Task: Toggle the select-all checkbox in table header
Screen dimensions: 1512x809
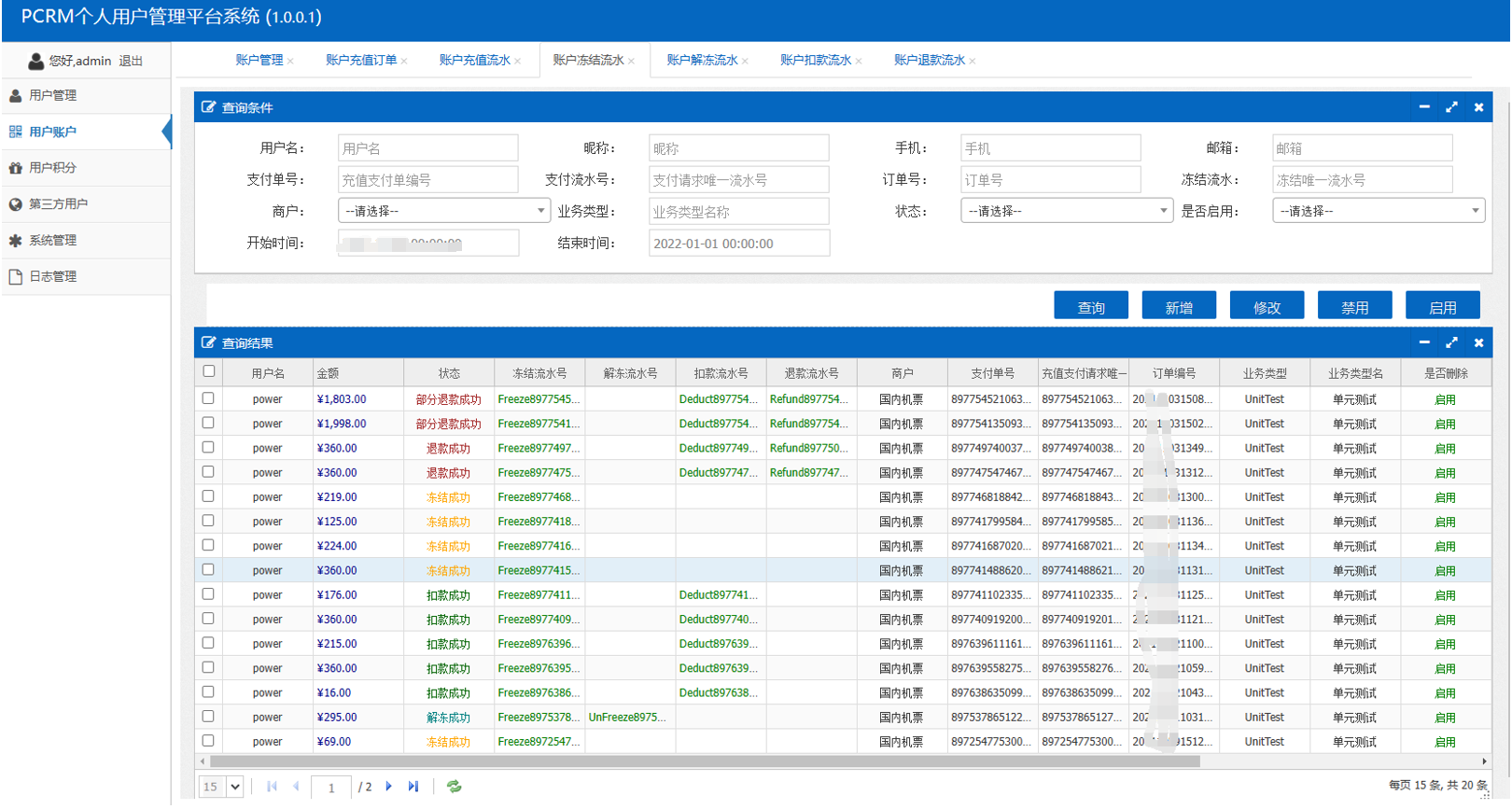Action: point(209,371)
